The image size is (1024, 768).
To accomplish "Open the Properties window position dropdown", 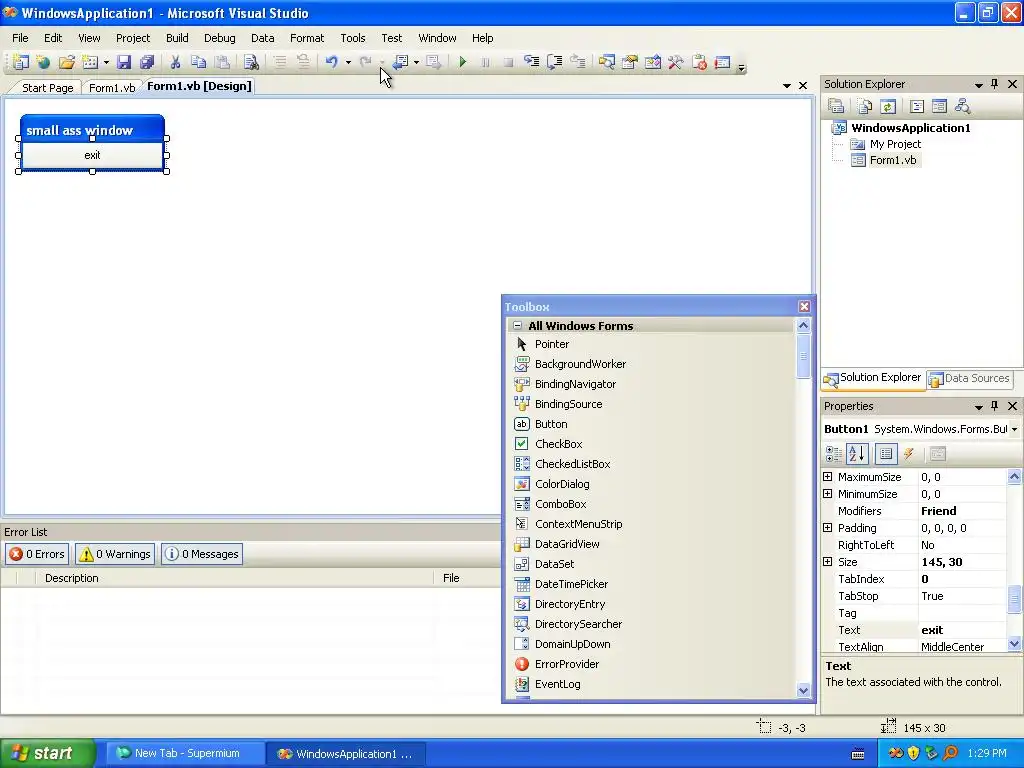I will 978,406.
